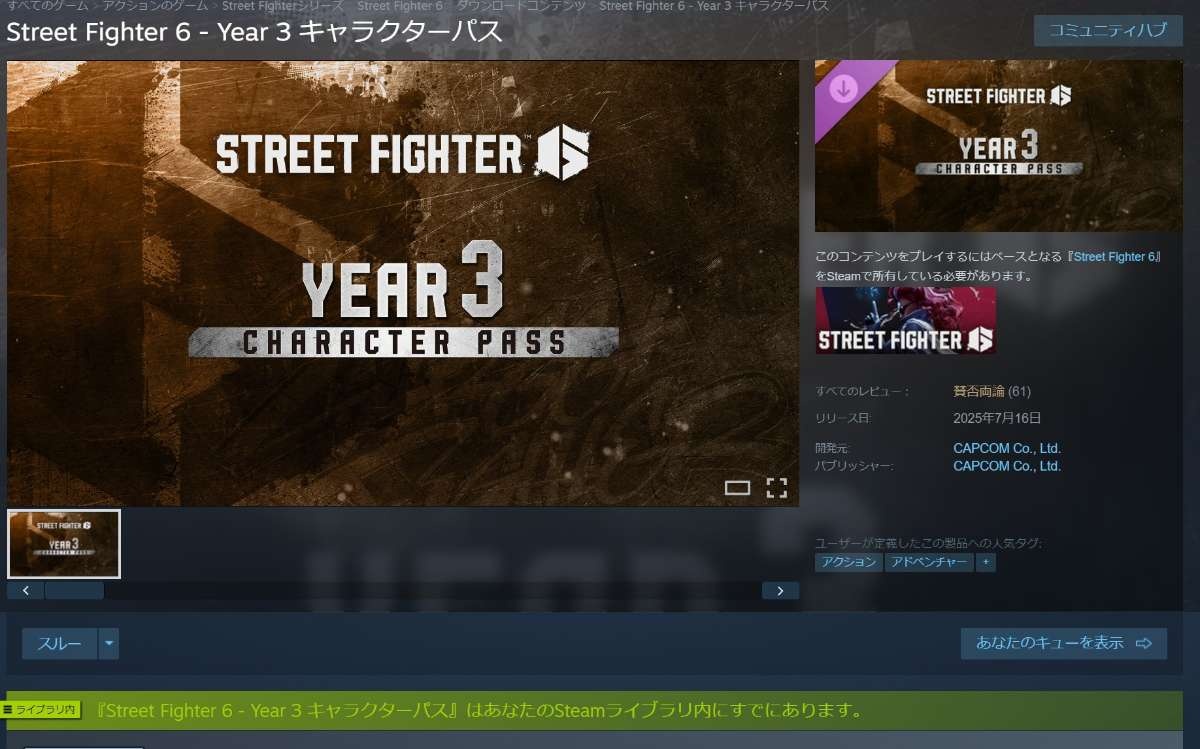Open the コミュニティハブ button

tap(1107, 30)
